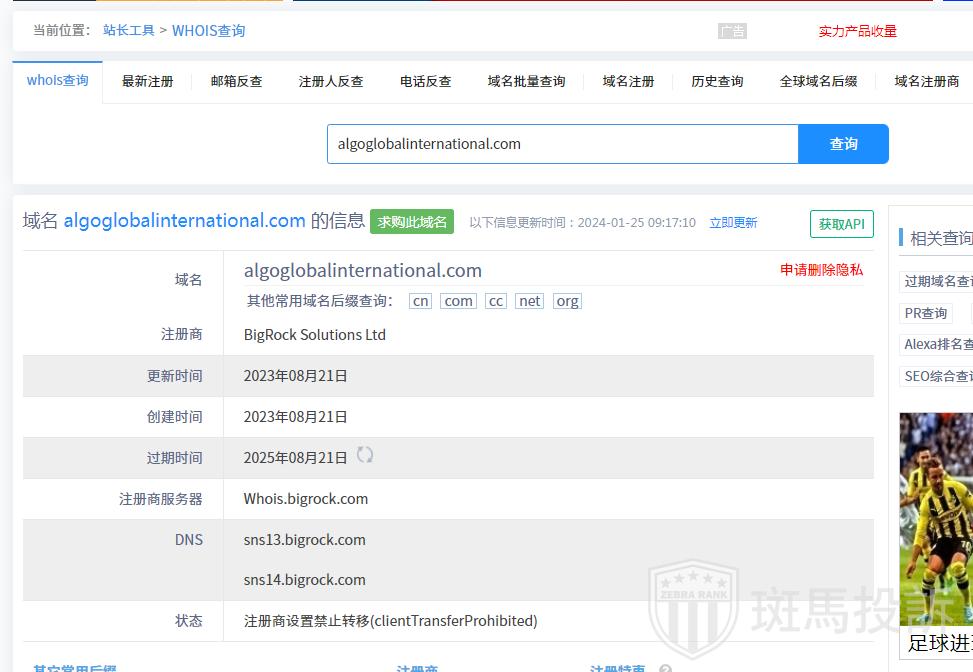Viewport: 973px width, 672px height.
Task: Click the 查询 search button
Action: coord(843,144)
